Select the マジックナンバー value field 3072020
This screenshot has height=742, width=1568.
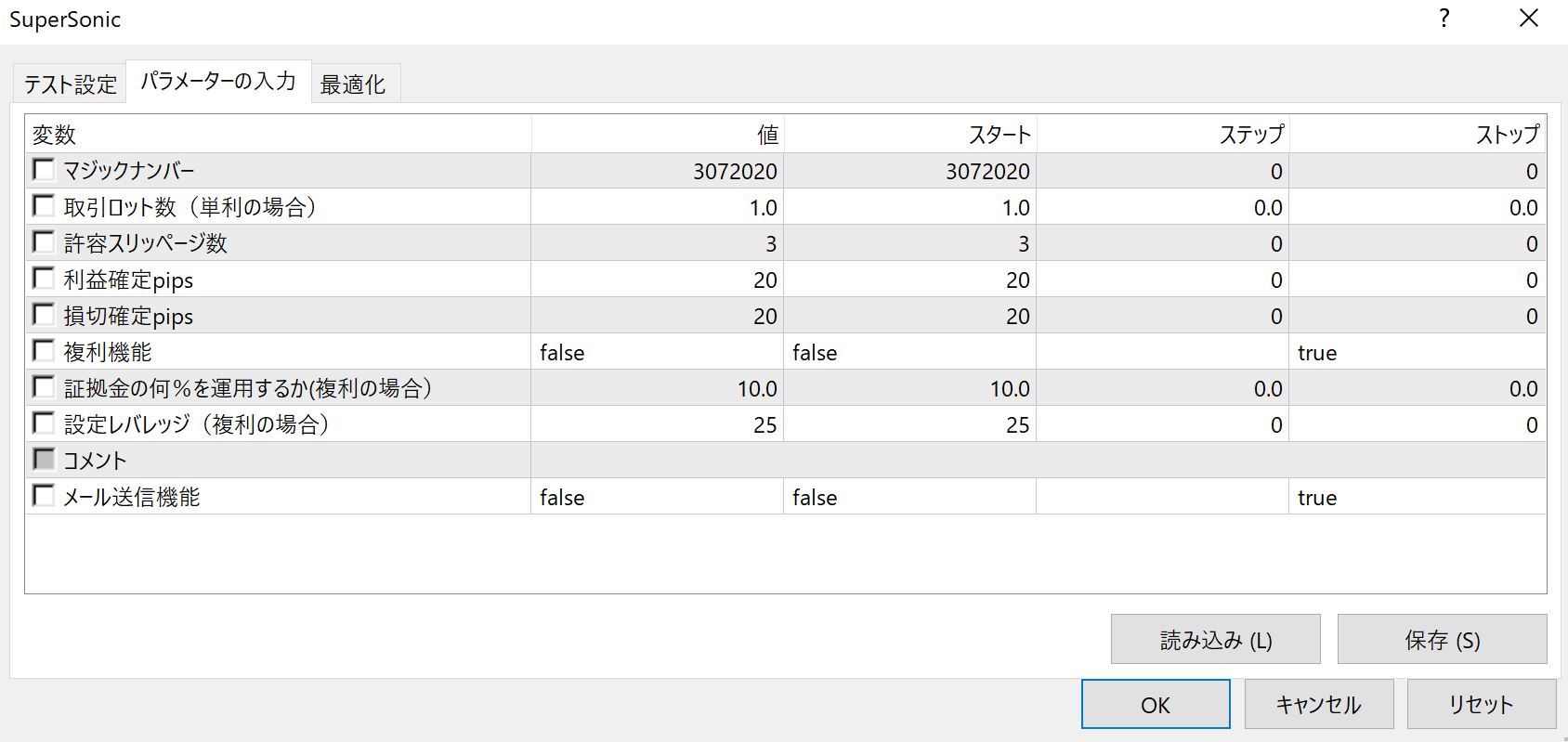[x=656, y=171]
